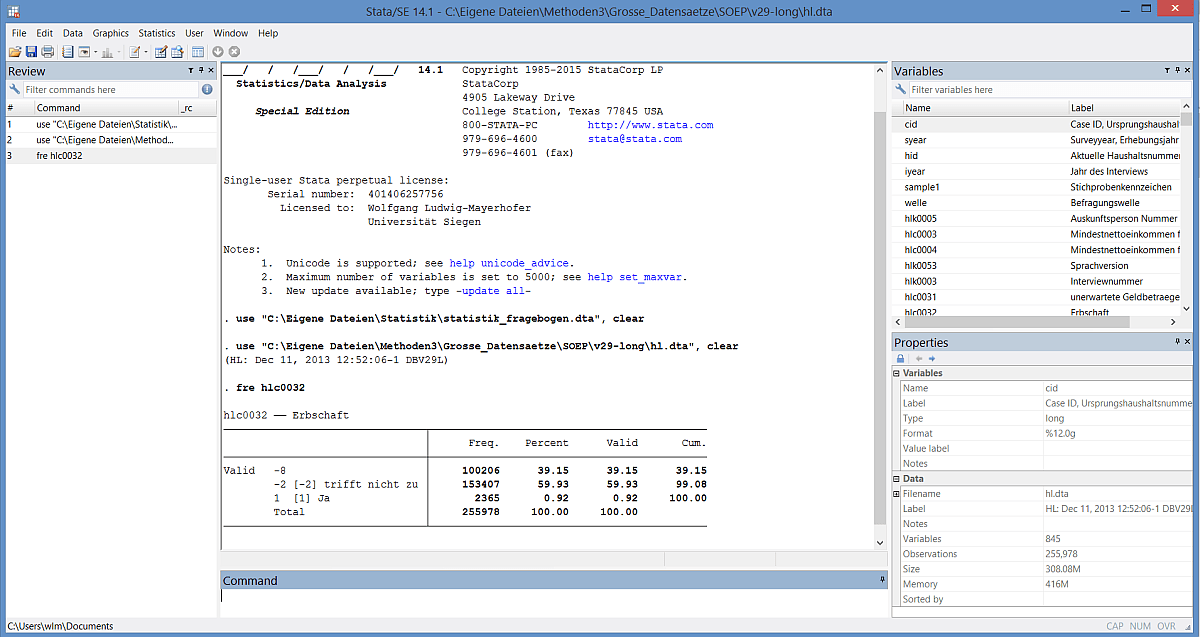
Task: Click the stata@stata.com email link
Action: 634,139
